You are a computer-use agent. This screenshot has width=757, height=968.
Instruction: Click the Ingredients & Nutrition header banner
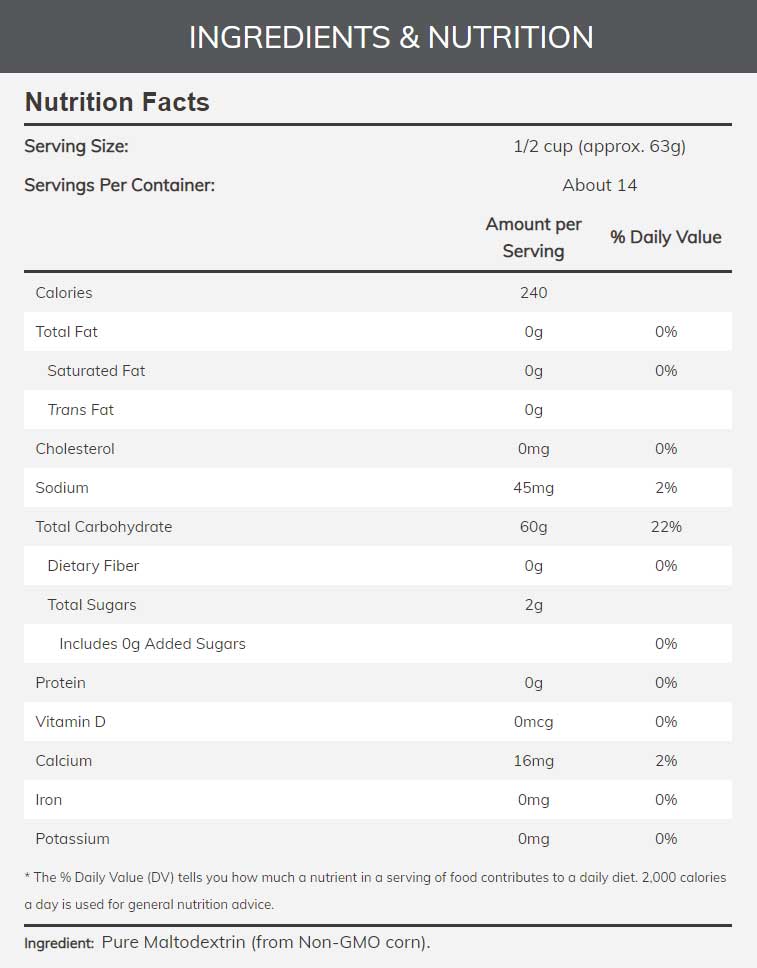coord(391,37)
